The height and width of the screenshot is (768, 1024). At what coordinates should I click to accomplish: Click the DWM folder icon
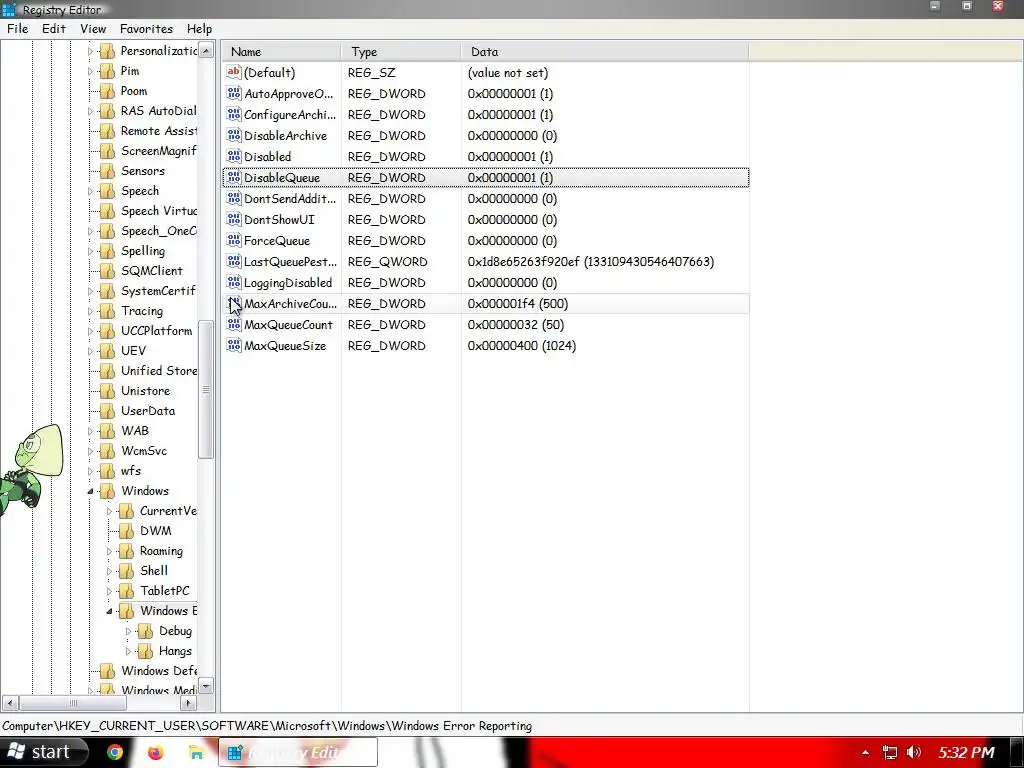point(126,531)
